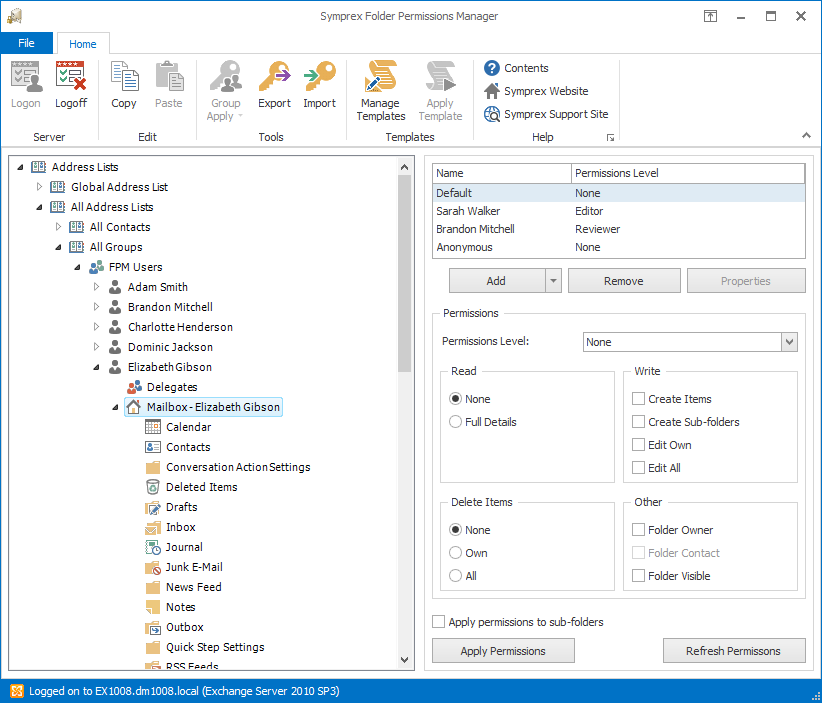822x703 pixels.
Task: Click the Remove button
Action: [x=624, y=281]
